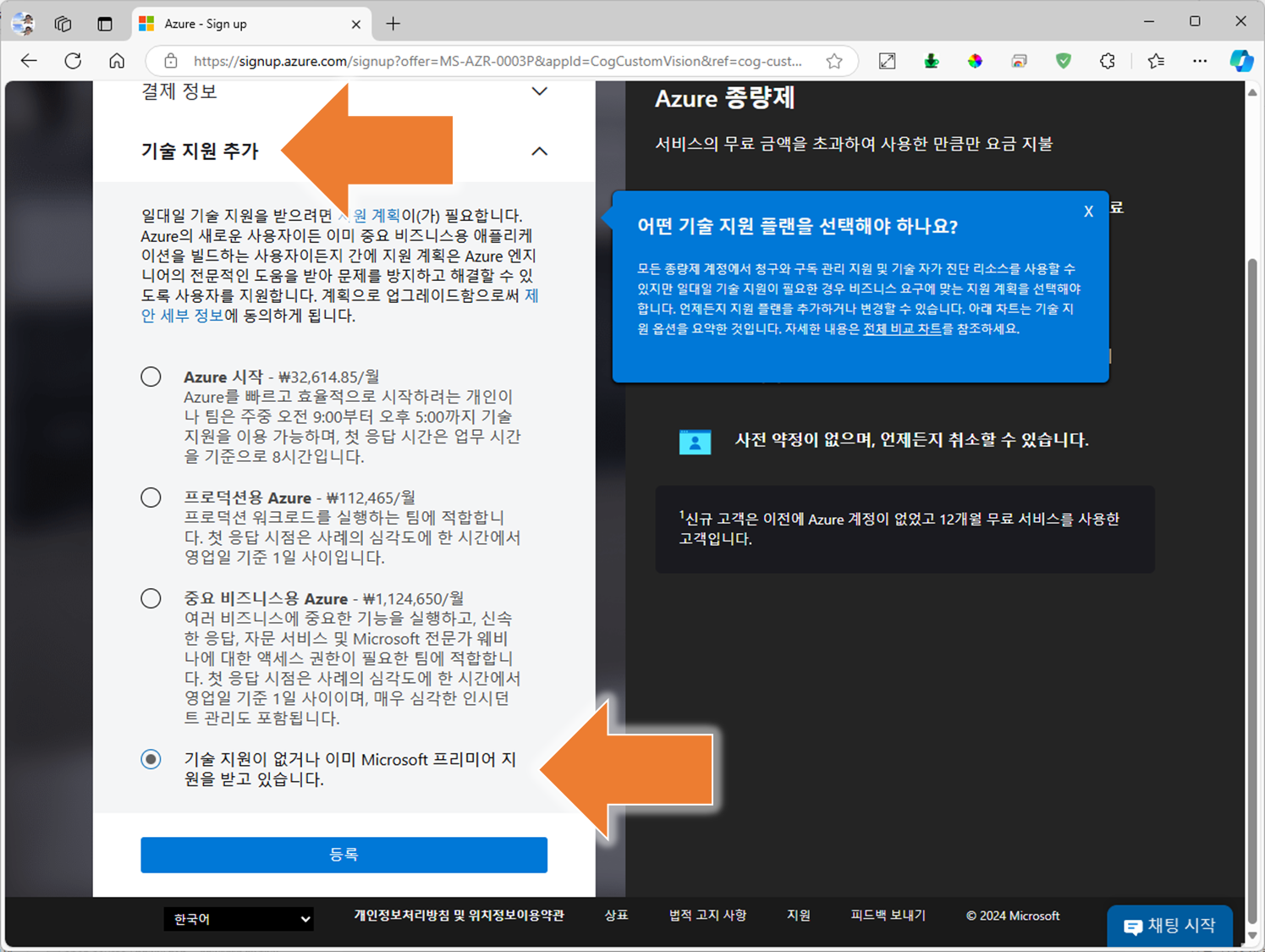Close the support plan tooltip with X
1265x952 pixels.
coord(1088,212)
